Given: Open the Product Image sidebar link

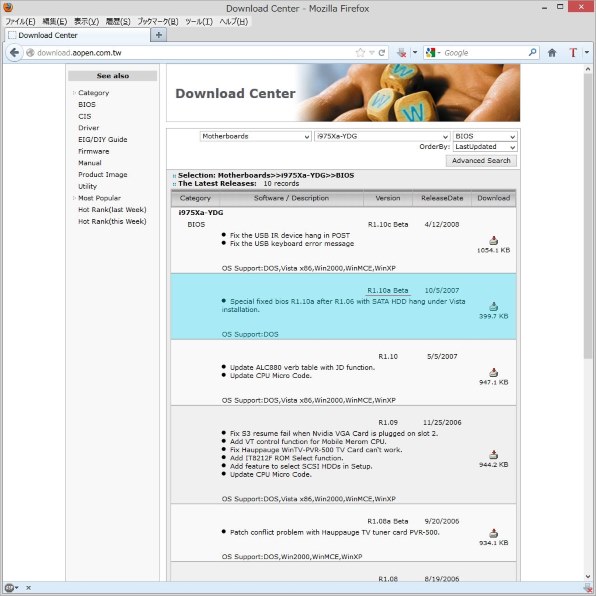Looking at the screenshot, I should pyautogui.click(x=103, y=174).
